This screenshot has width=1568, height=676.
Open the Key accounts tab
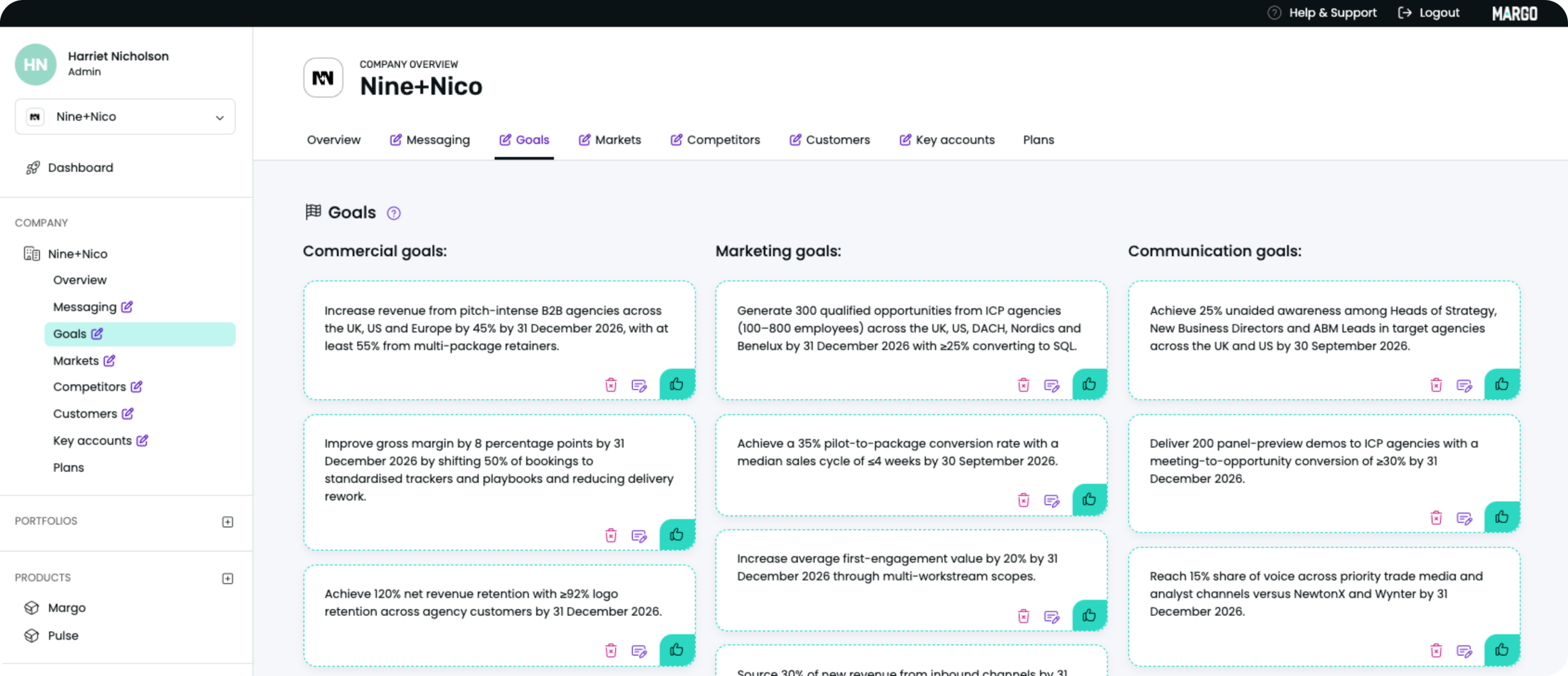click(x=948, y=140)
